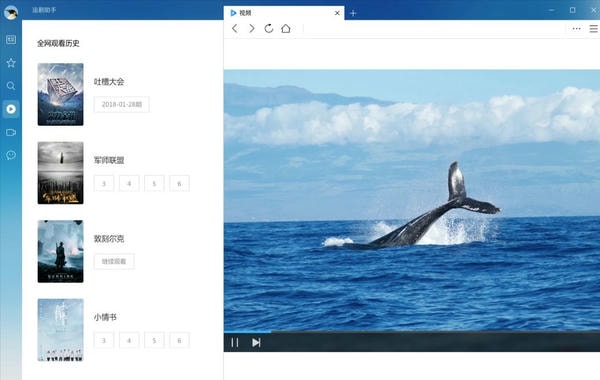Click the 吐槽大会 title
The height and width of the screenshot is (380, 600).
point(109,82)
